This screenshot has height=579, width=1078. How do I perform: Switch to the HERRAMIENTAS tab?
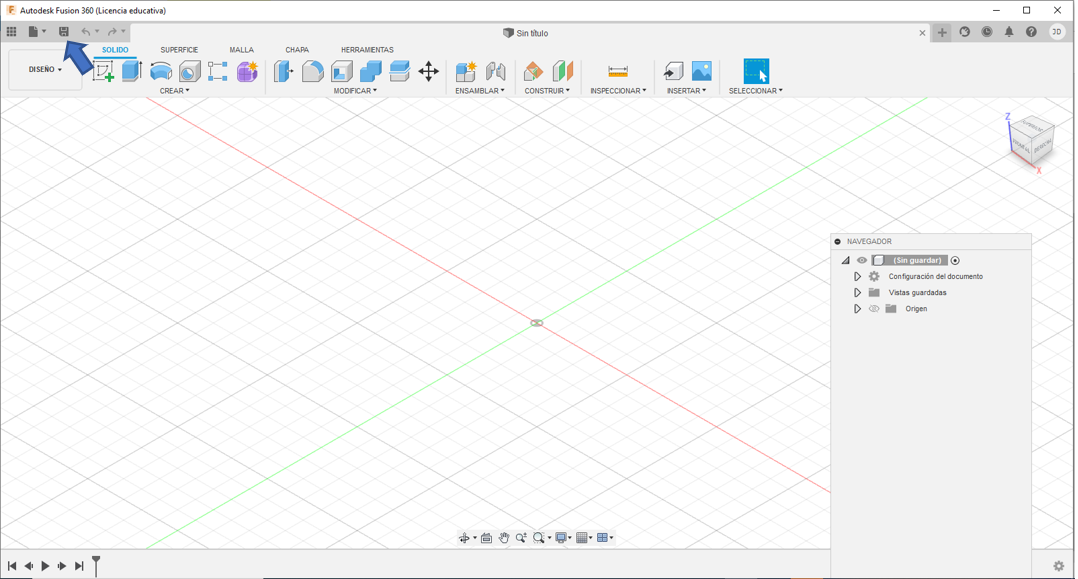pyautogui.click(x=367, y=50)
